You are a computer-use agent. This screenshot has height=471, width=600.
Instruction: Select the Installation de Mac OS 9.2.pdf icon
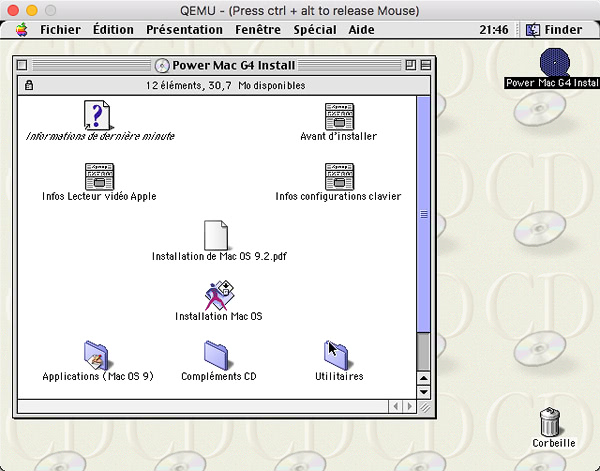pyautogui.click(x=216, y=235)
